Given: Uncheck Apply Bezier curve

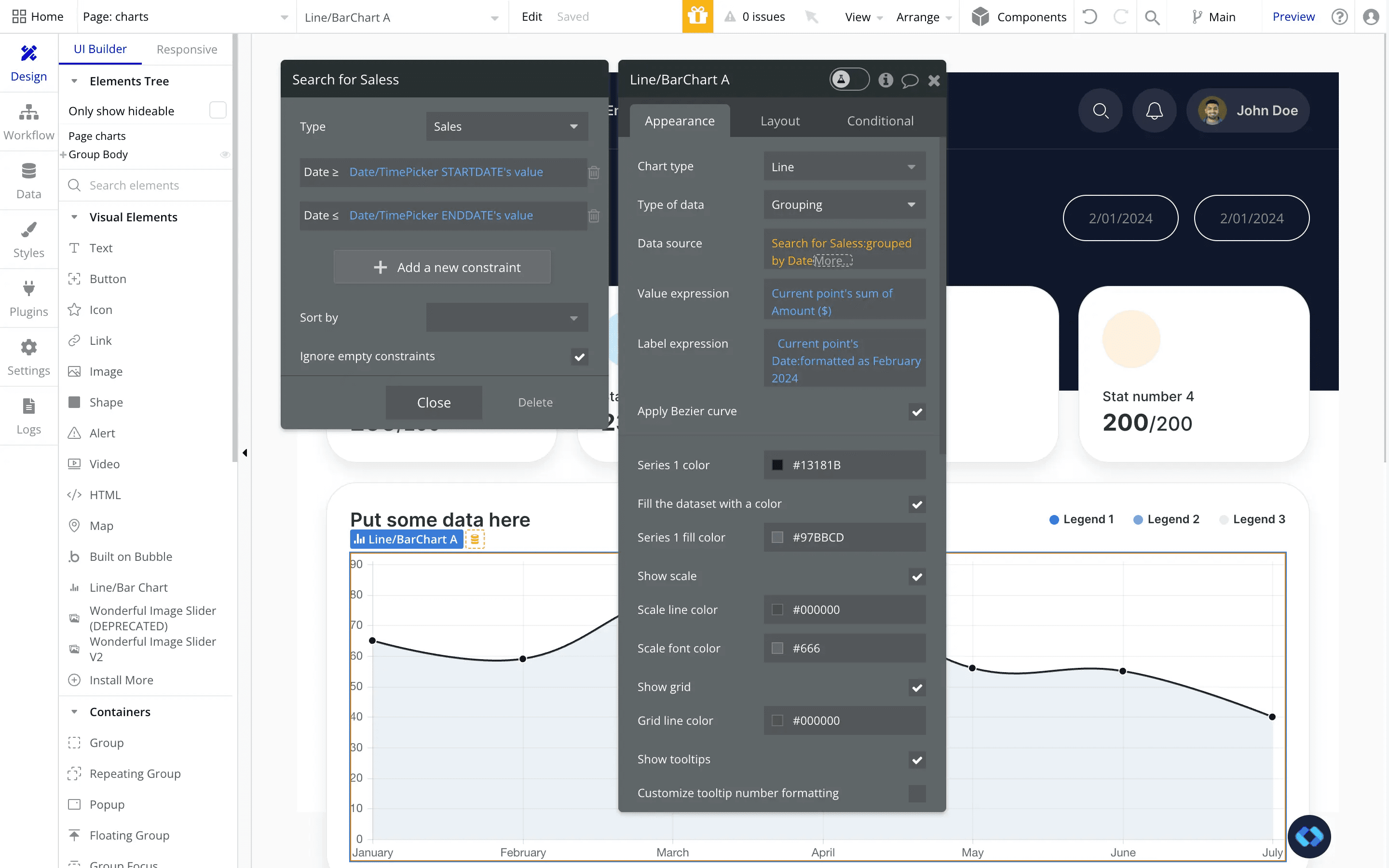Looking at the screenshot, I should (917, 412).
